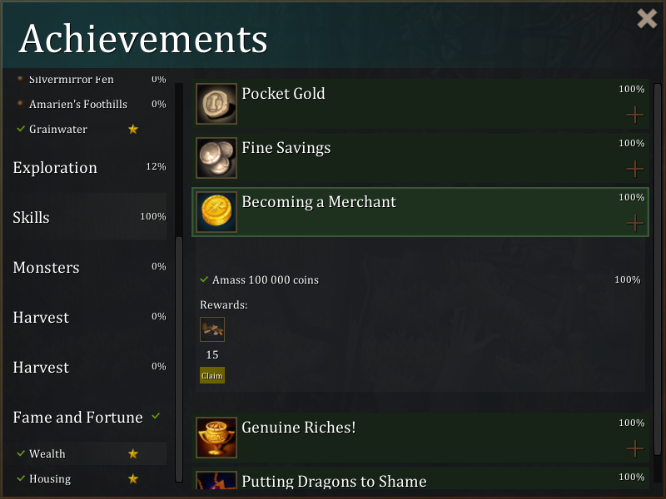
Task: Click the star next to Housing
Action: tap(133, 479)
